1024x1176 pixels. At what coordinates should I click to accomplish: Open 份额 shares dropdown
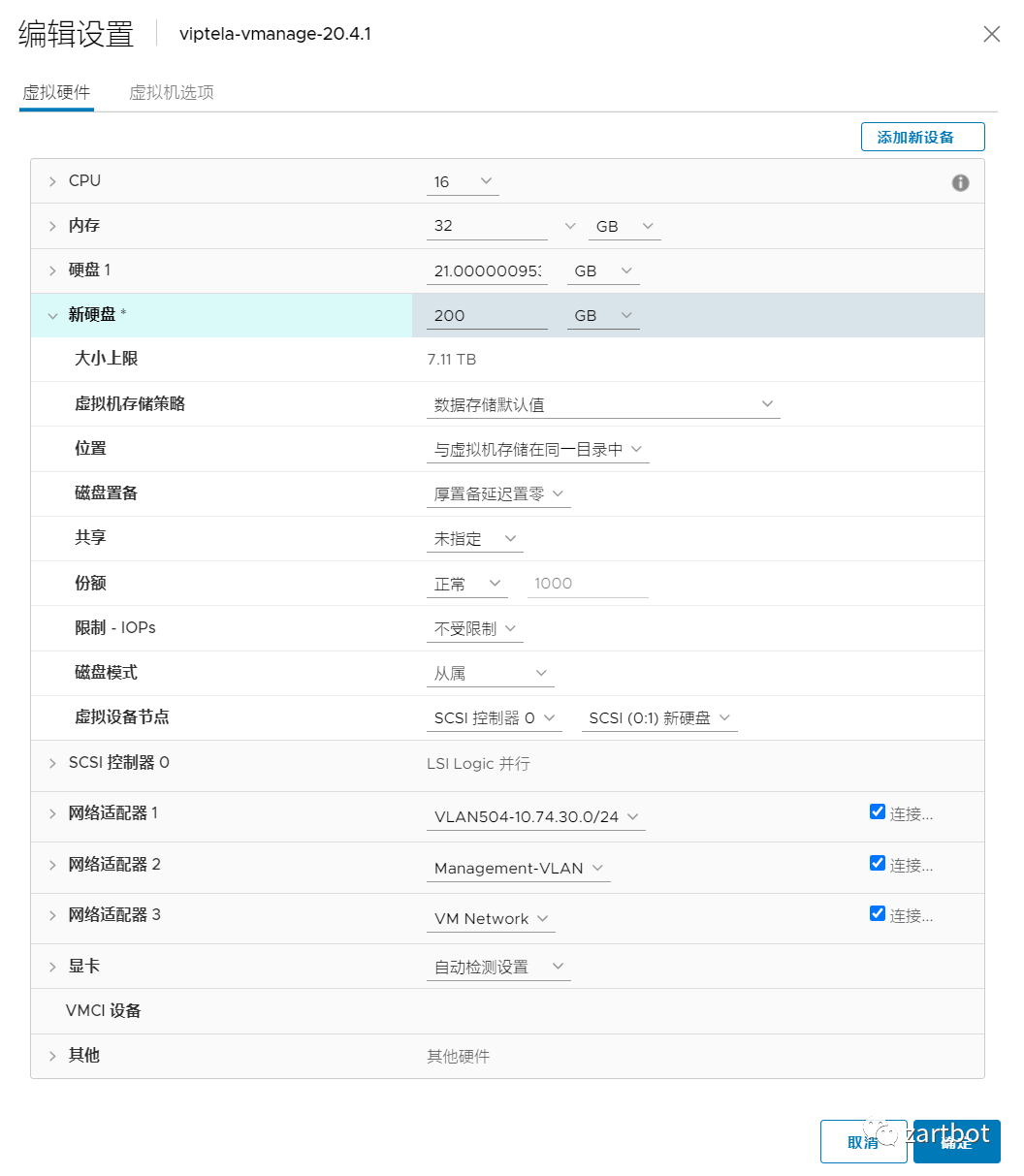pyautogui.click(x=467, y=584)
